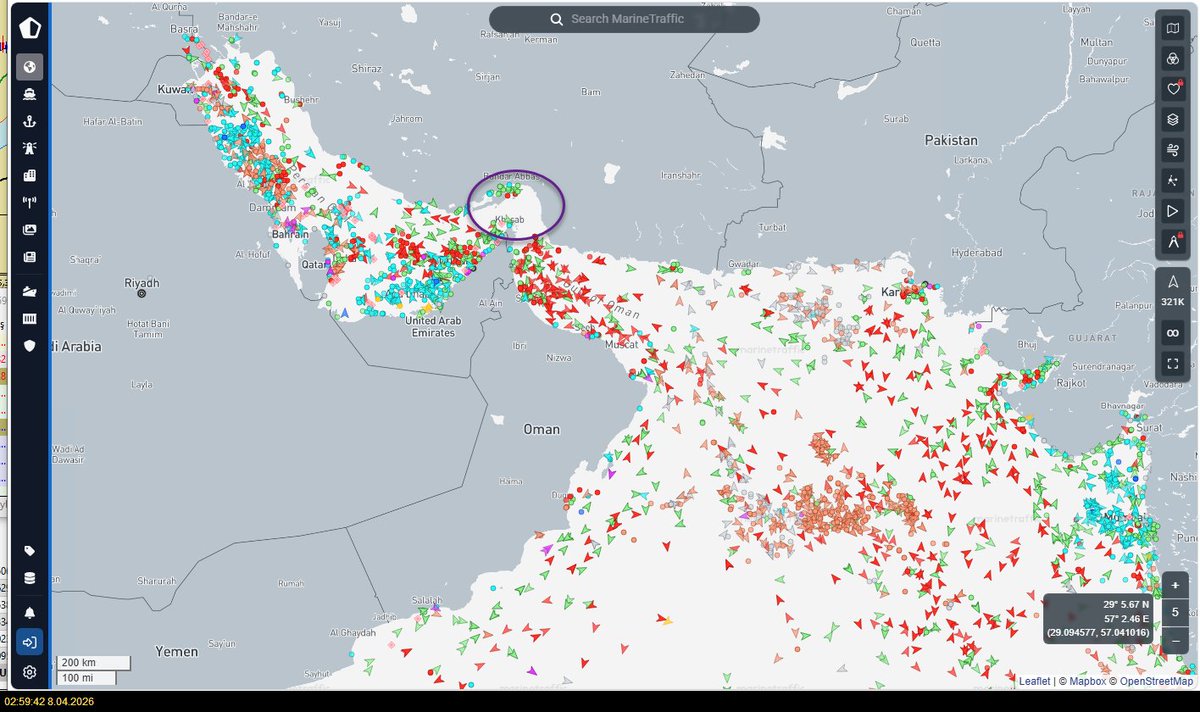
Task: Open the map style selector icon
Action: (x=1173, y=28)
